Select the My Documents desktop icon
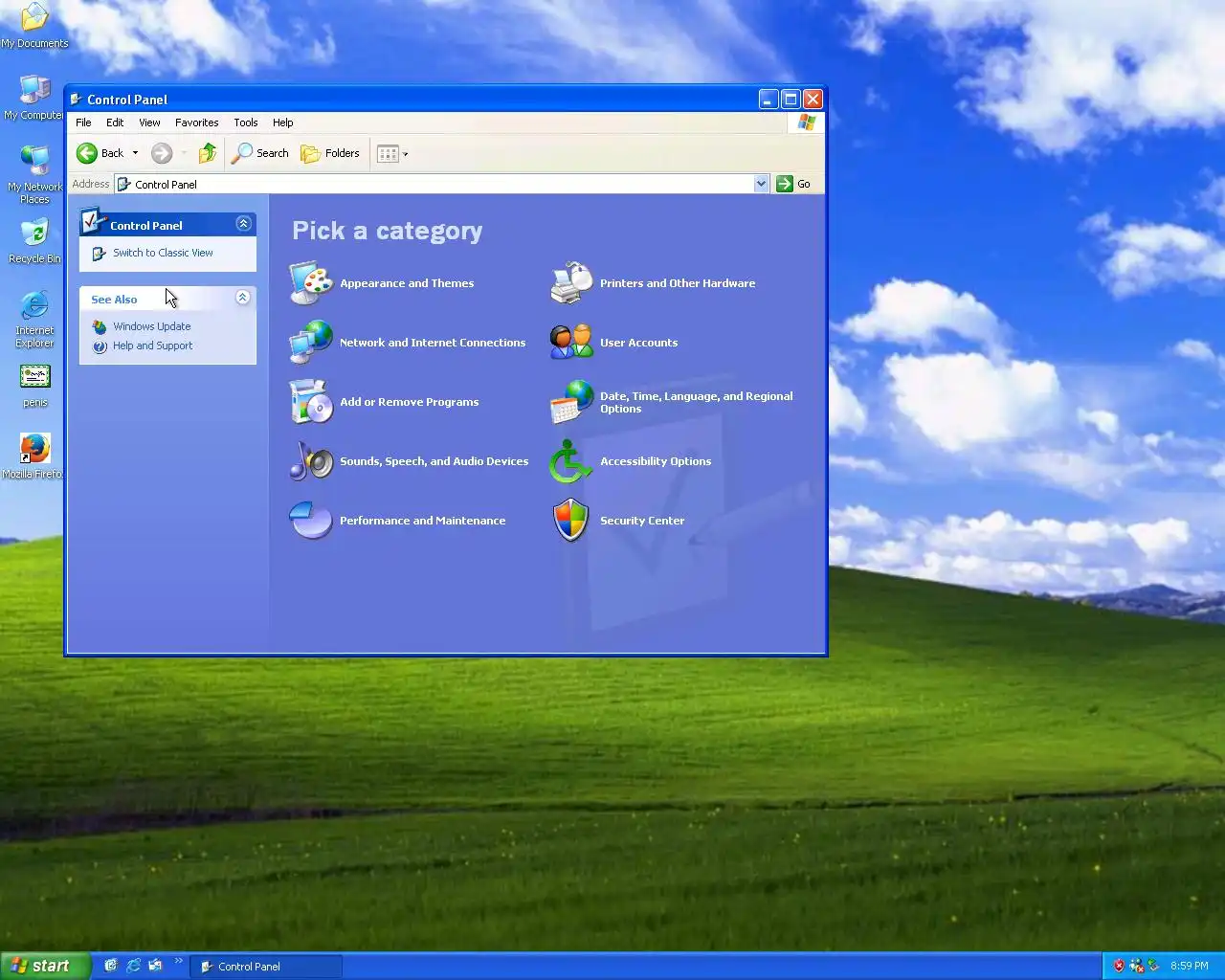 tap(34, 26)
